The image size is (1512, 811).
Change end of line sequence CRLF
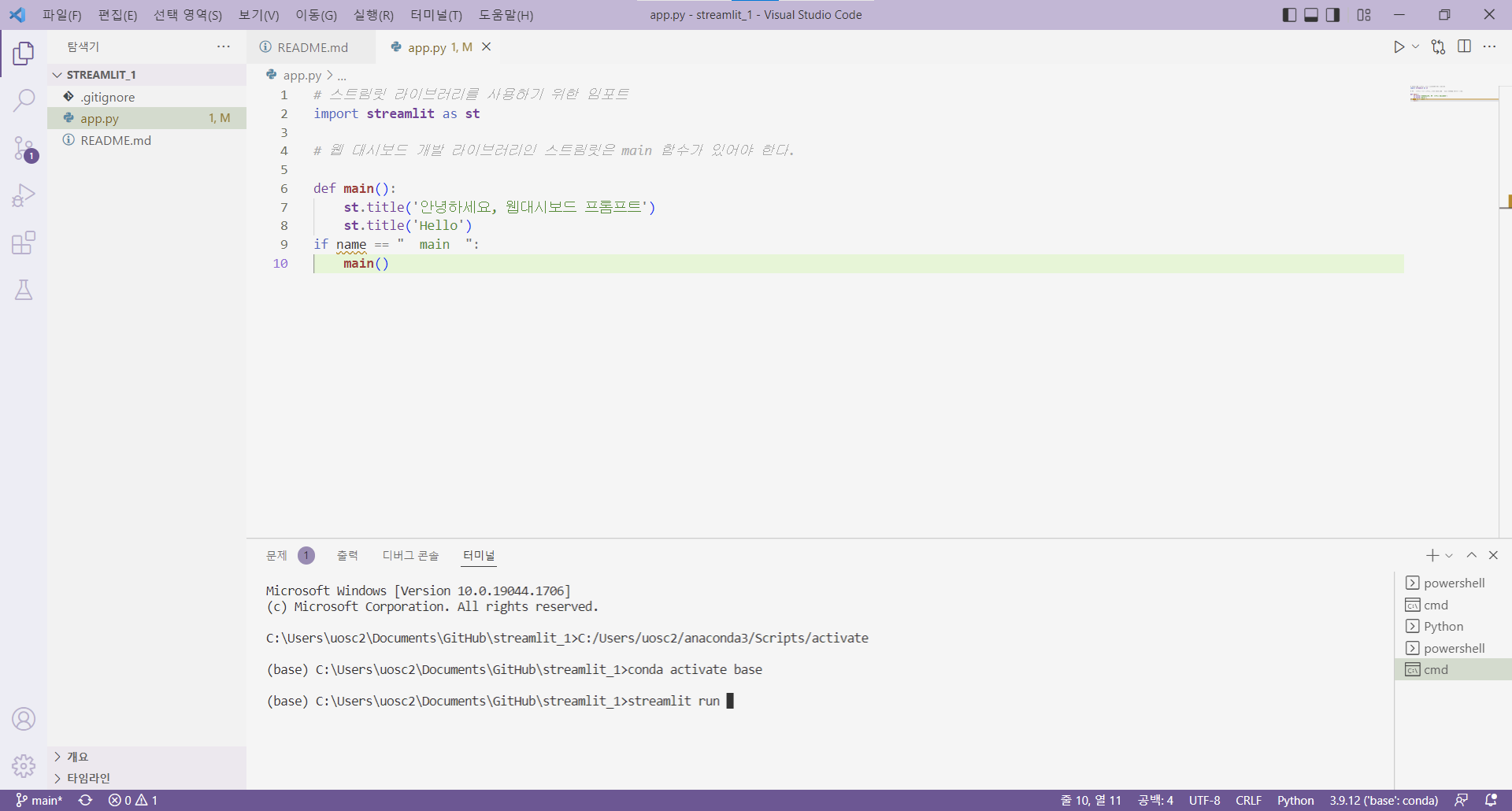click(x=1248, y=800)
